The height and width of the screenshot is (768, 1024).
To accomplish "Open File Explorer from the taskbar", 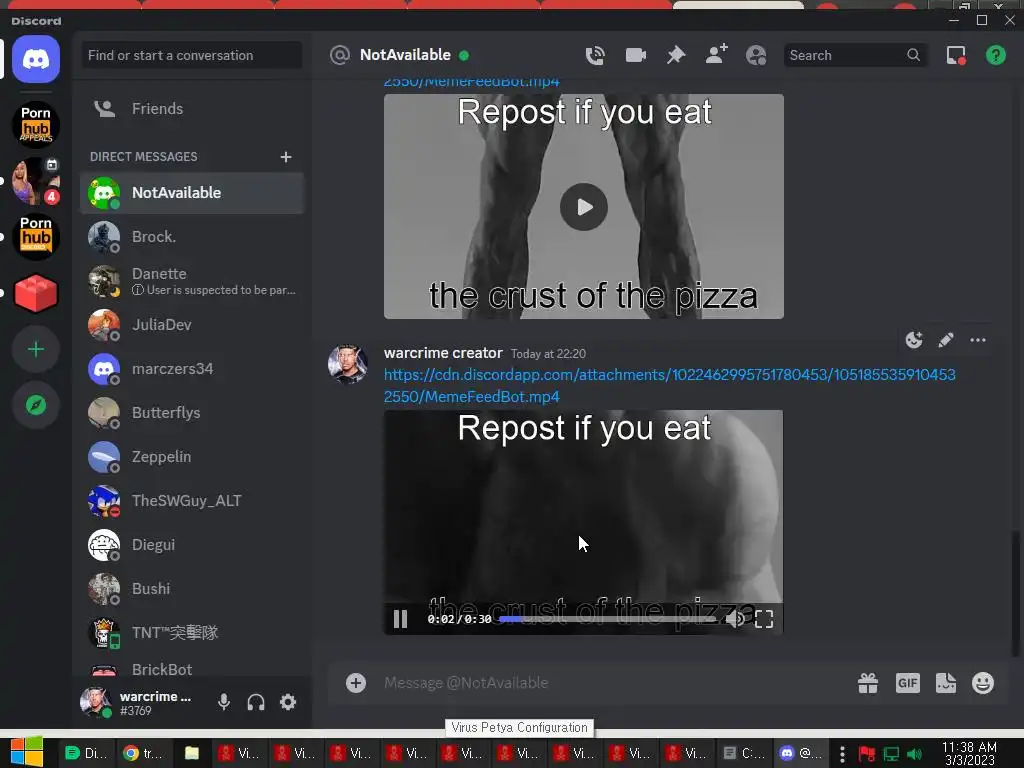I will click(192, 754).
